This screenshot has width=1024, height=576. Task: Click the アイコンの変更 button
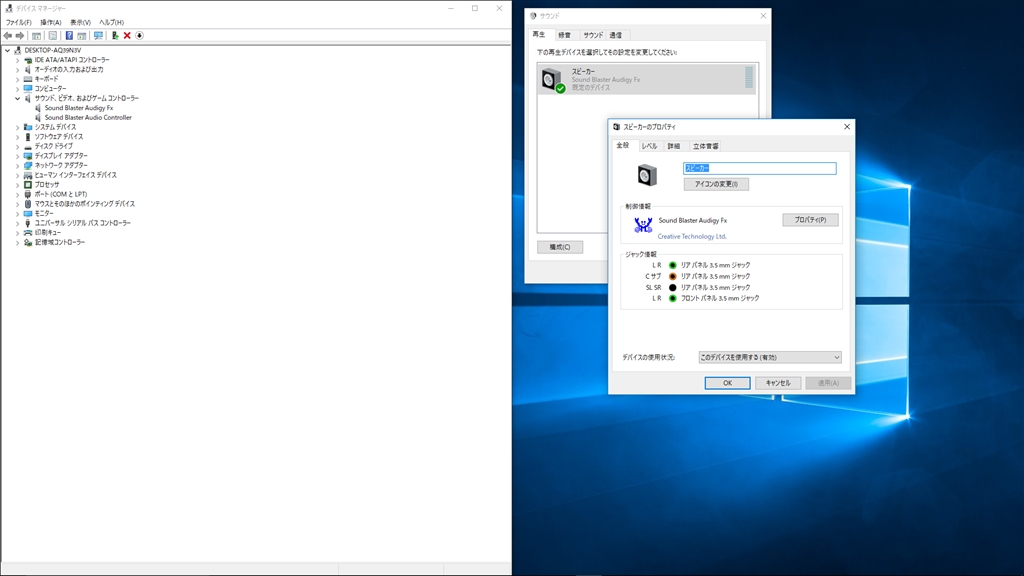pyautogui.click(x=716, y=184)
